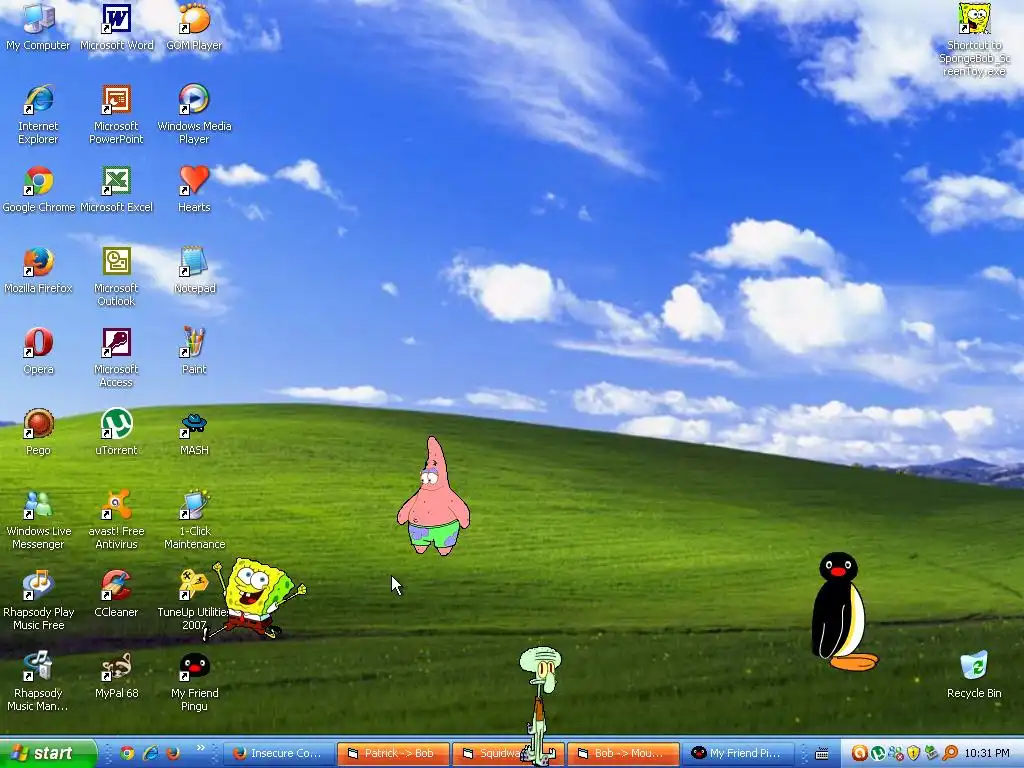Select the Hearts game shortcut

[x=194, y=189]
